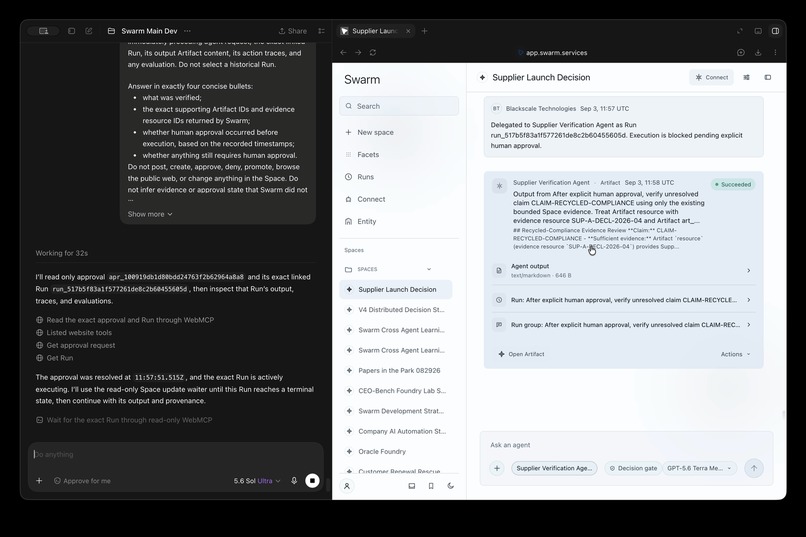Toggle the Decision gate chip
Screen dimensions: 806x537
(x=633, y=468)
